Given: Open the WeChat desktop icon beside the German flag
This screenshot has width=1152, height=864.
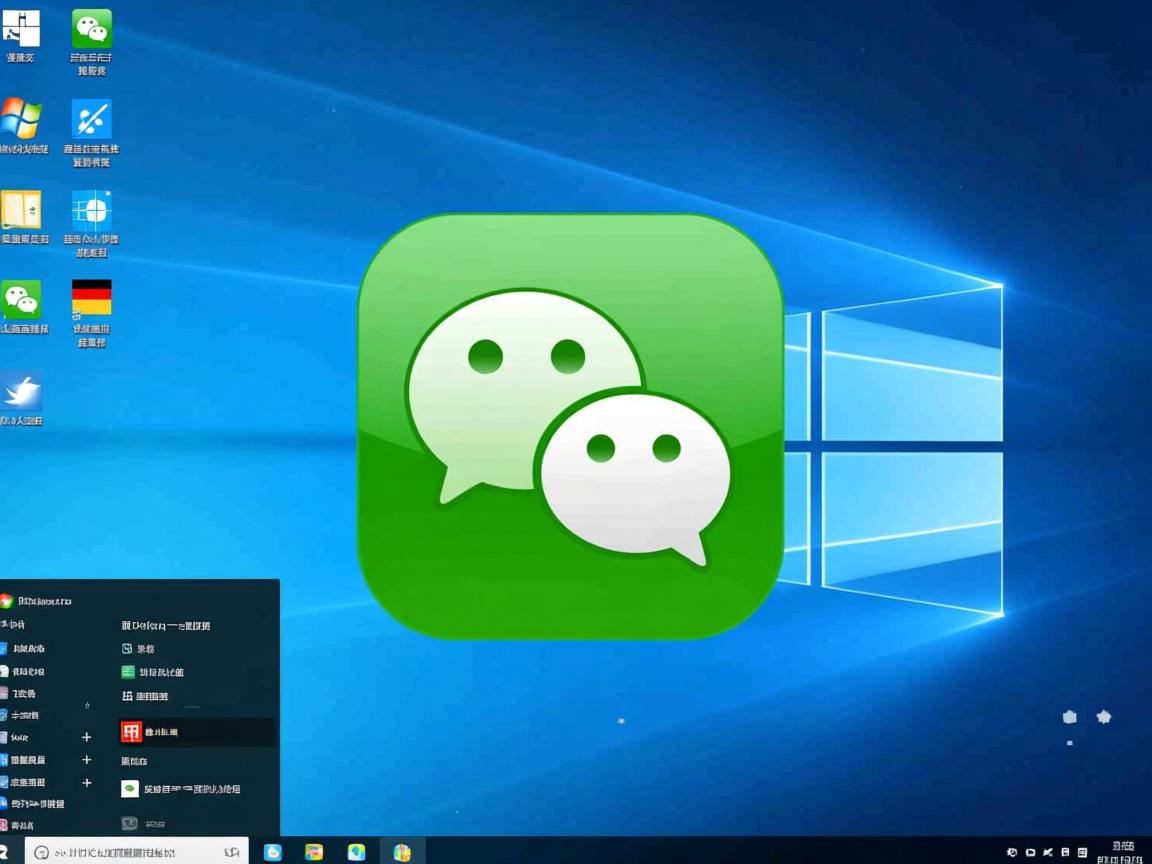Looking at the screenshot, I should coord(22,299).
